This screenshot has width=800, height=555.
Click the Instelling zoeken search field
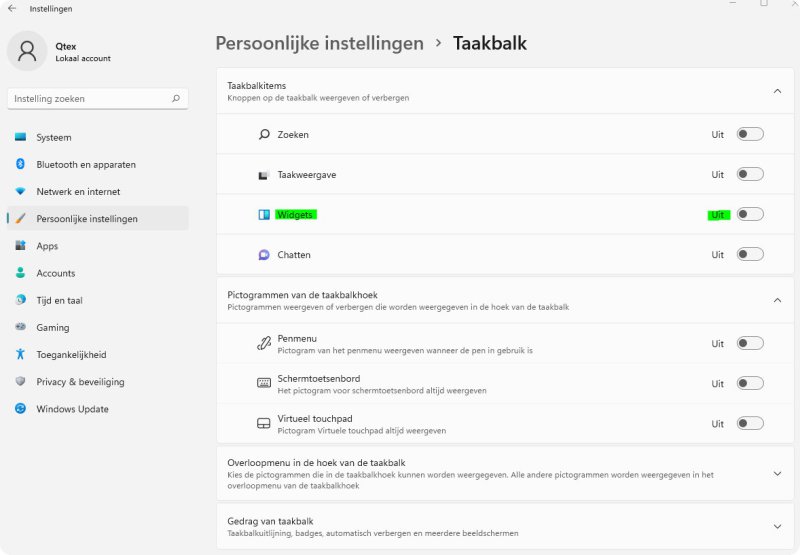(x=98, y=98)
